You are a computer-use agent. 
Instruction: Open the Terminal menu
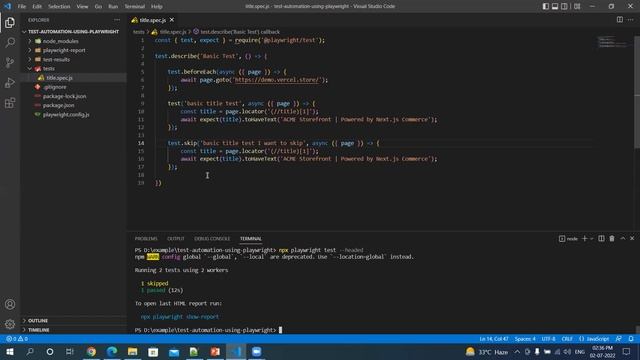coord(135,7)
